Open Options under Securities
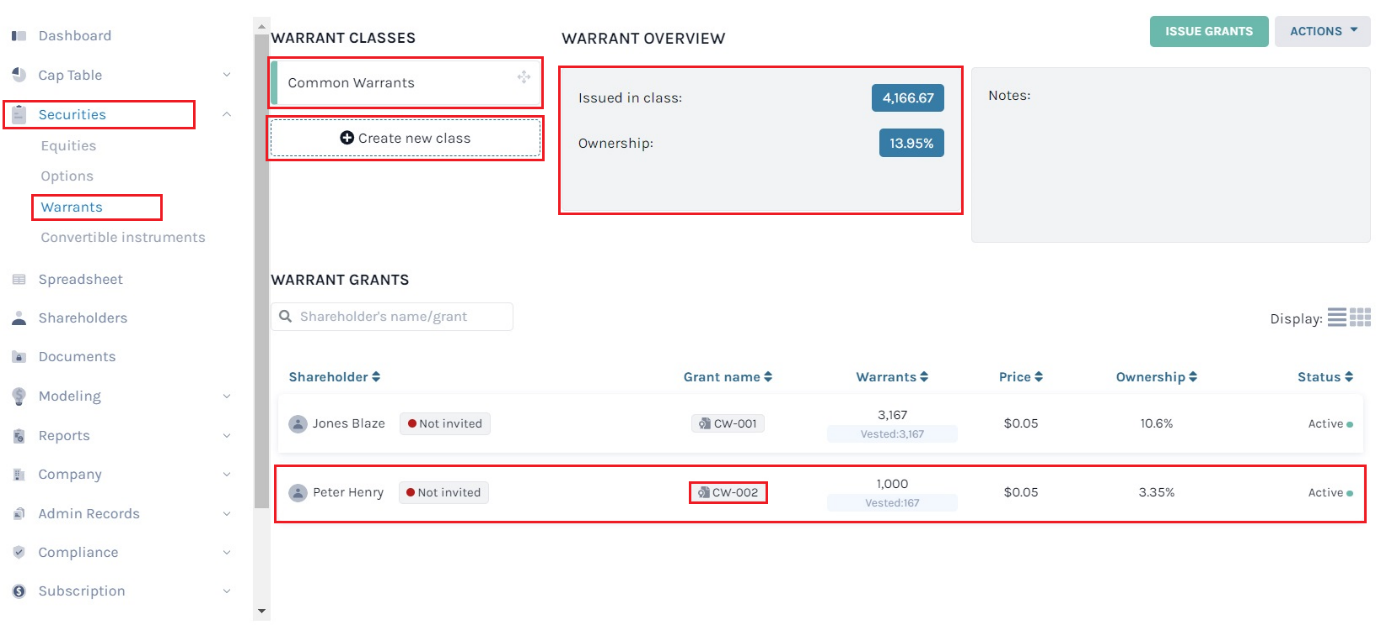 coord(67,176)
